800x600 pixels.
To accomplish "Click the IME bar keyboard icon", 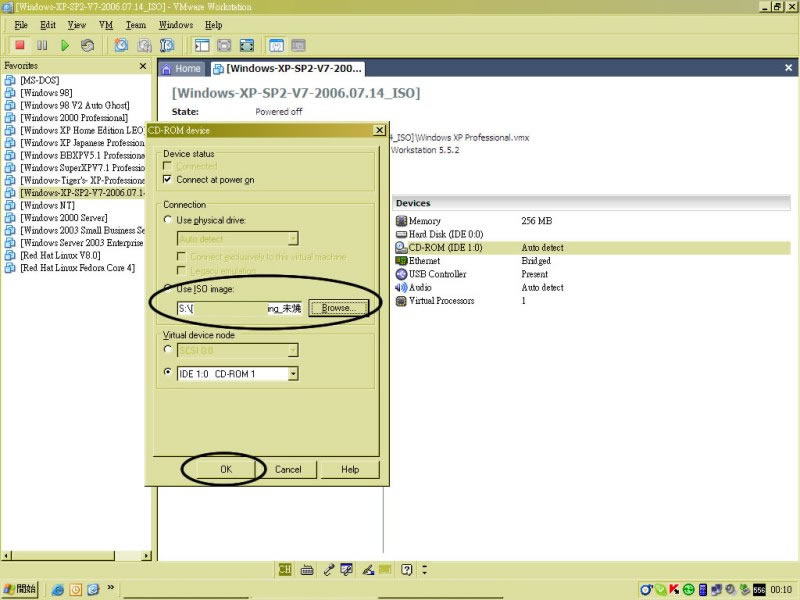I will point(307,570).
